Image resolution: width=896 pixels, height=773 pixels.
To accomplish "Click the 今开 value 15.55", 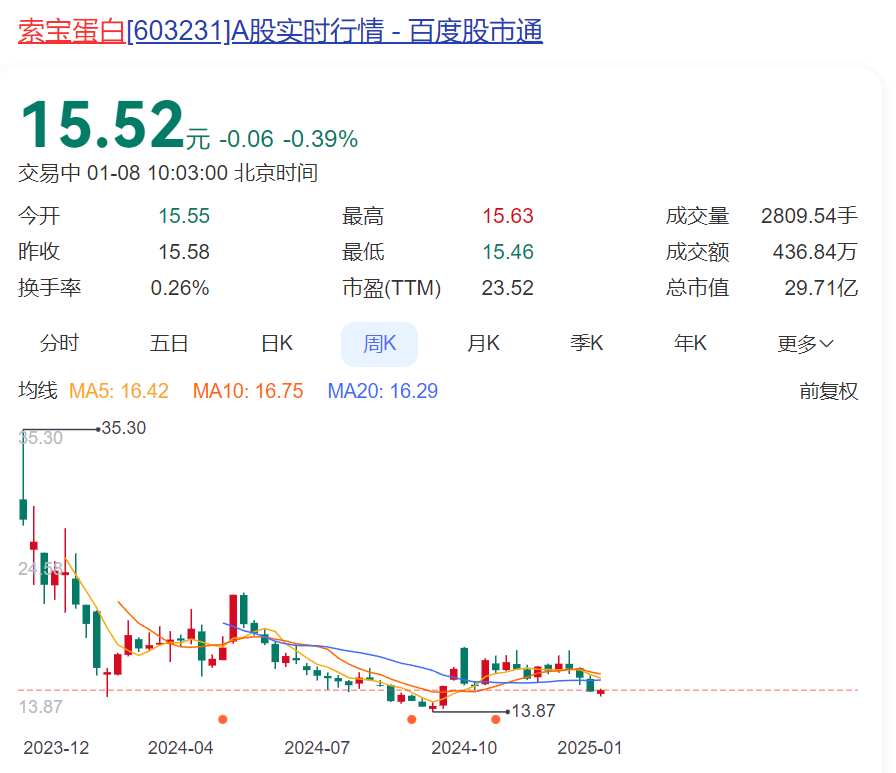I will pyautogui.click(x=184, y=216).
